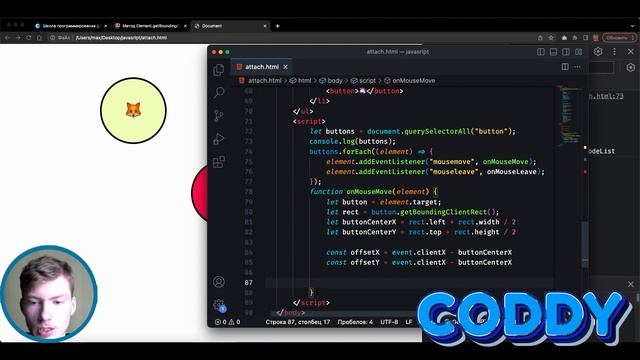Click line number 87 in the gutter

coord(249,282)
